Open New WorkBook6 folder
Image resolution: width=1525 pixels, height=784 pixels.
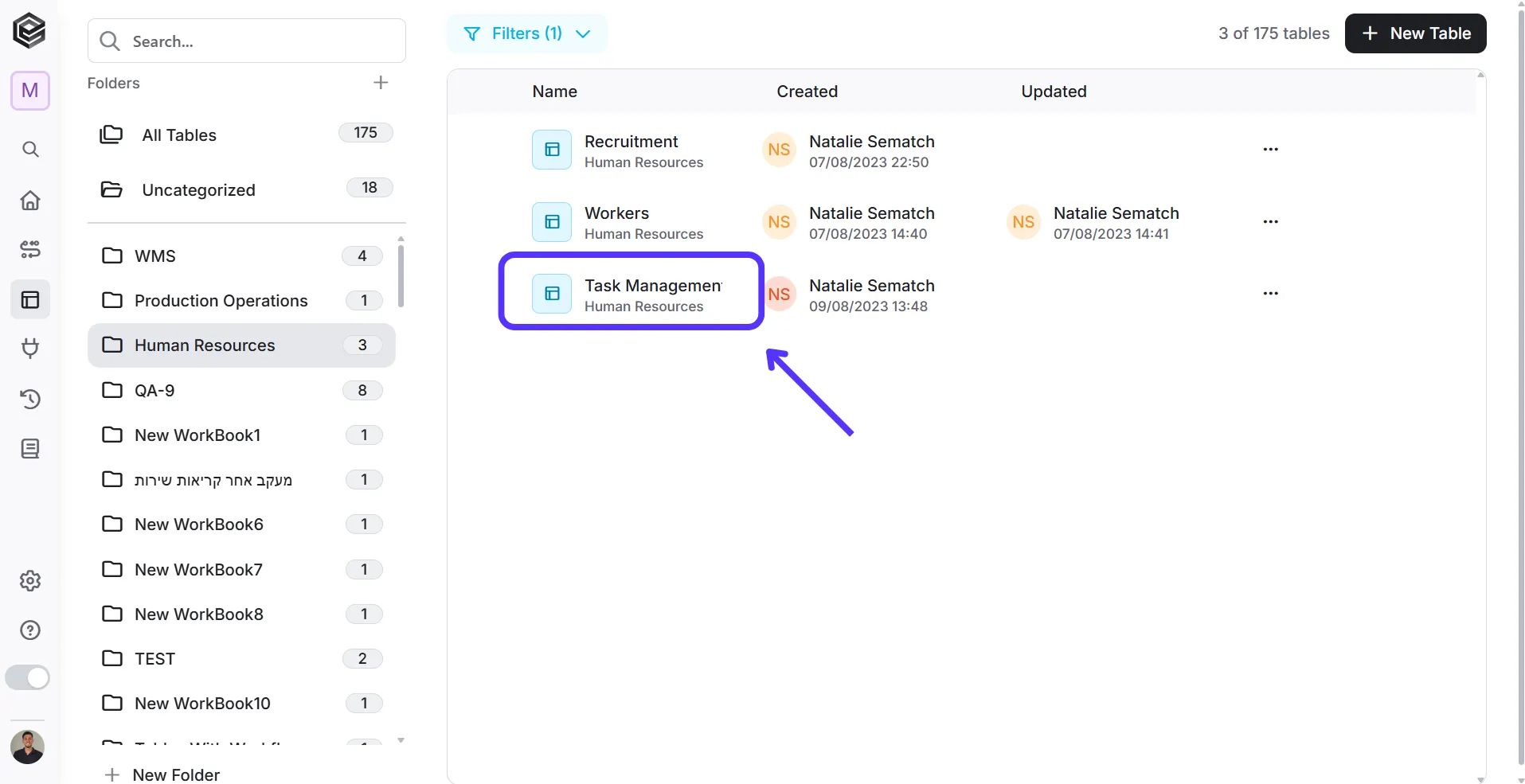[241, 524]
